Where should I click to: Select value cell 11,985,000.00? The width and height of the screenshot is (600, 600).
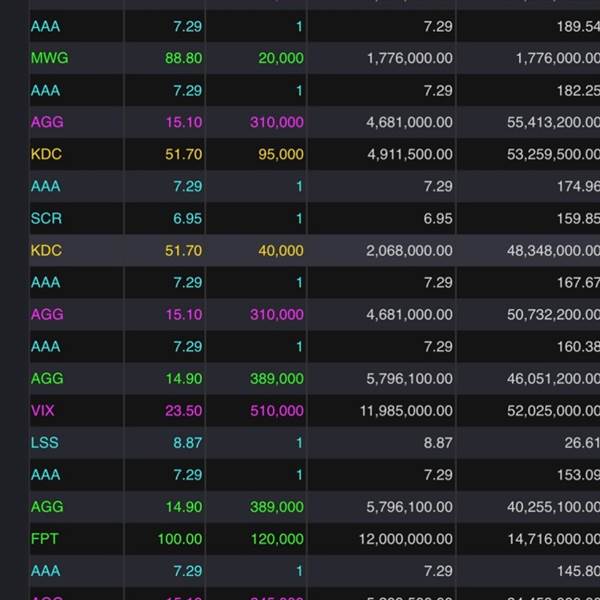pos(396,410)
